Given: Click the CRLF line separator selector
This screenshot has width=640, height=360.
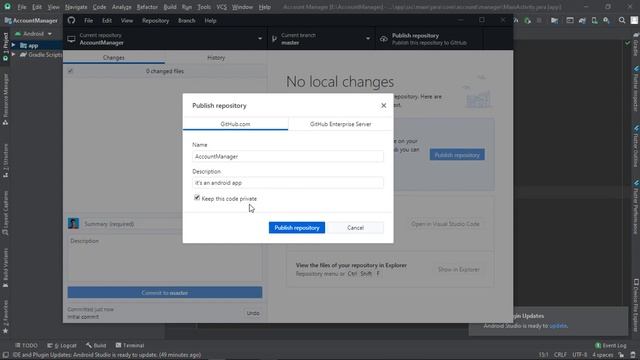Looking at the screenshot, I should [x=560, y=355].
